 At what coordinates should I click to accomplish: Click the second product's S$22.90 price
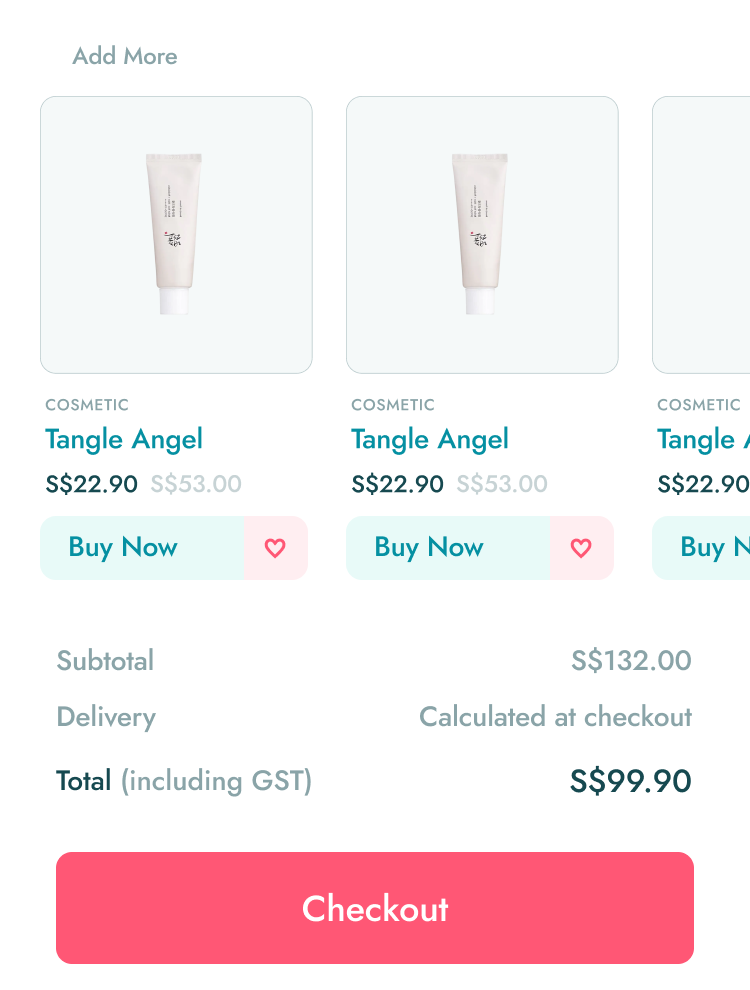point(397,484)
